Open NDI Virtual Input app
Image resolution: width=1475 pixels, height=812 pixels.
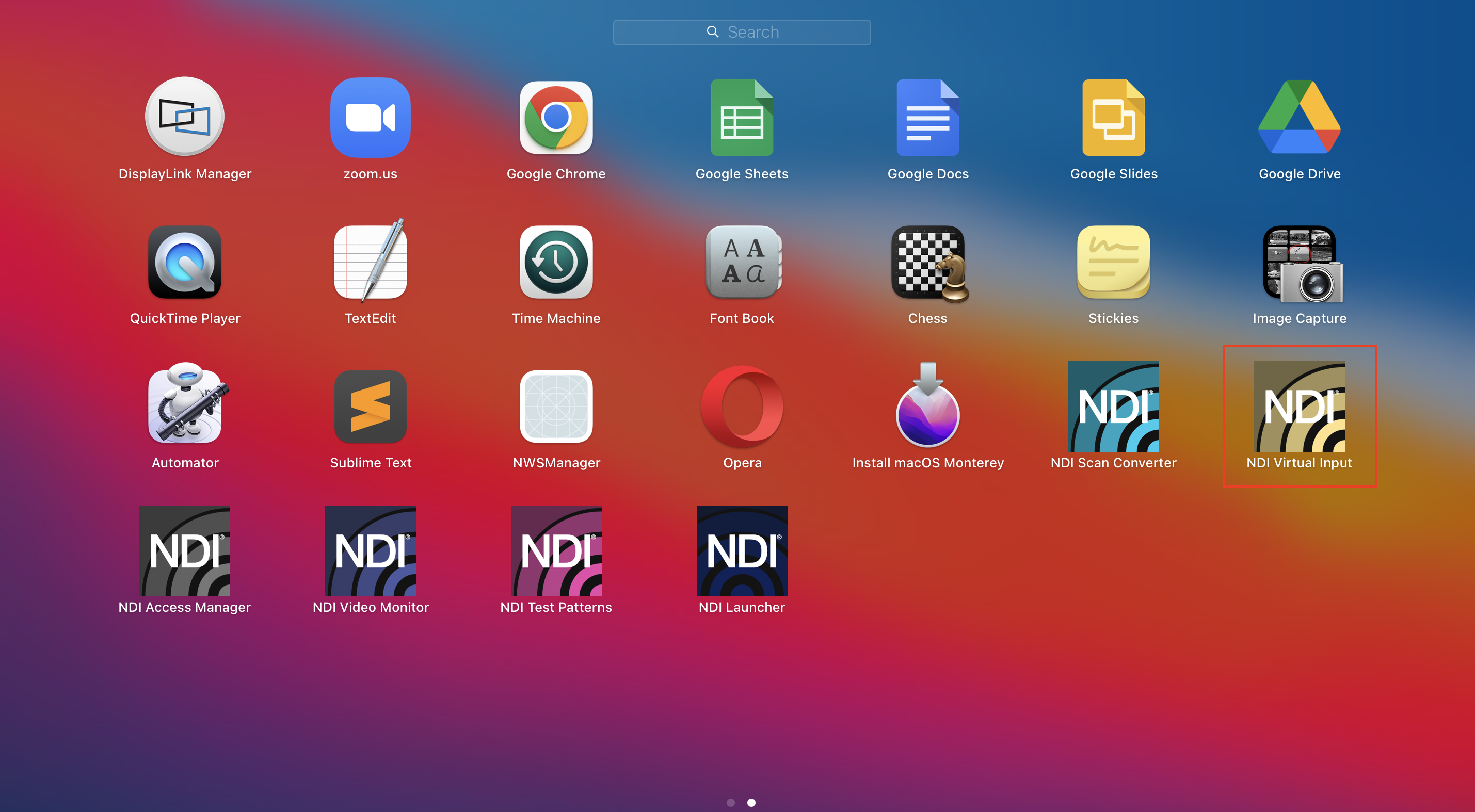[1299, 407]
